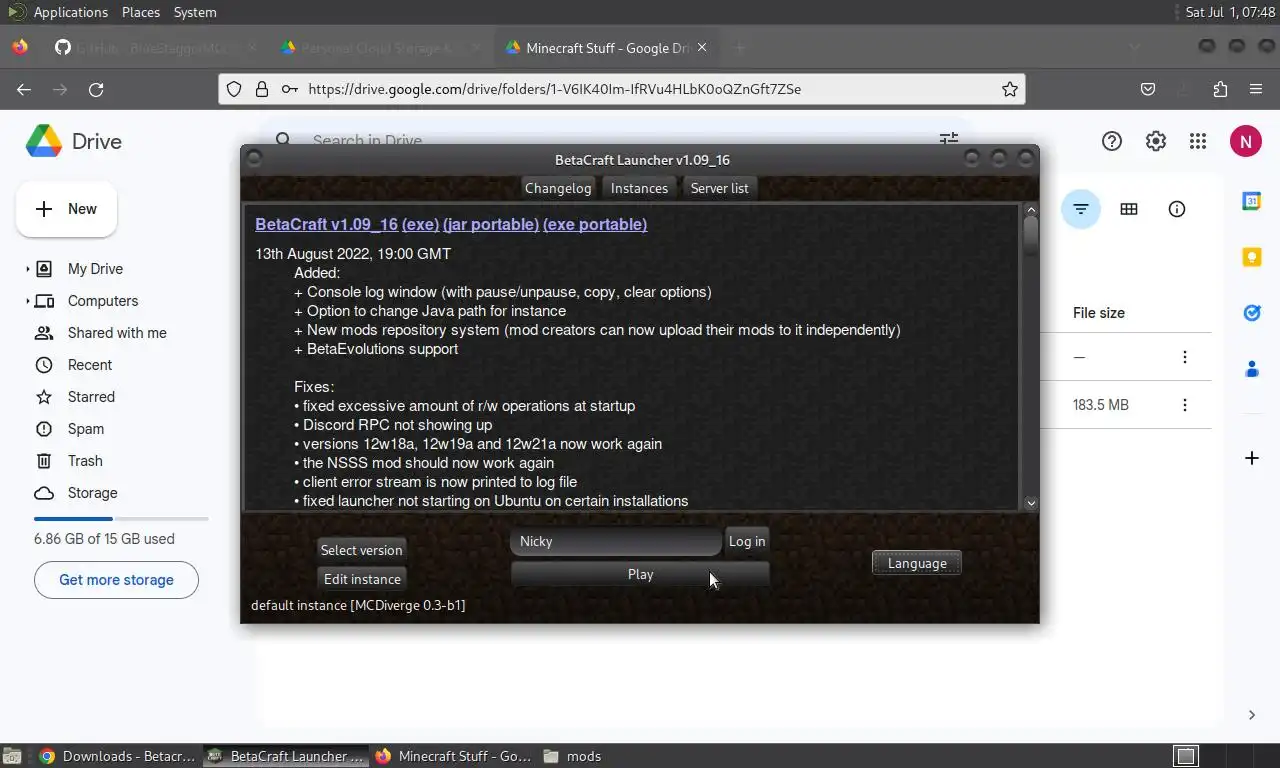1280x768 pixels.
Task: Open Google Contacts side panel icon
Action: pos(1251,369)
